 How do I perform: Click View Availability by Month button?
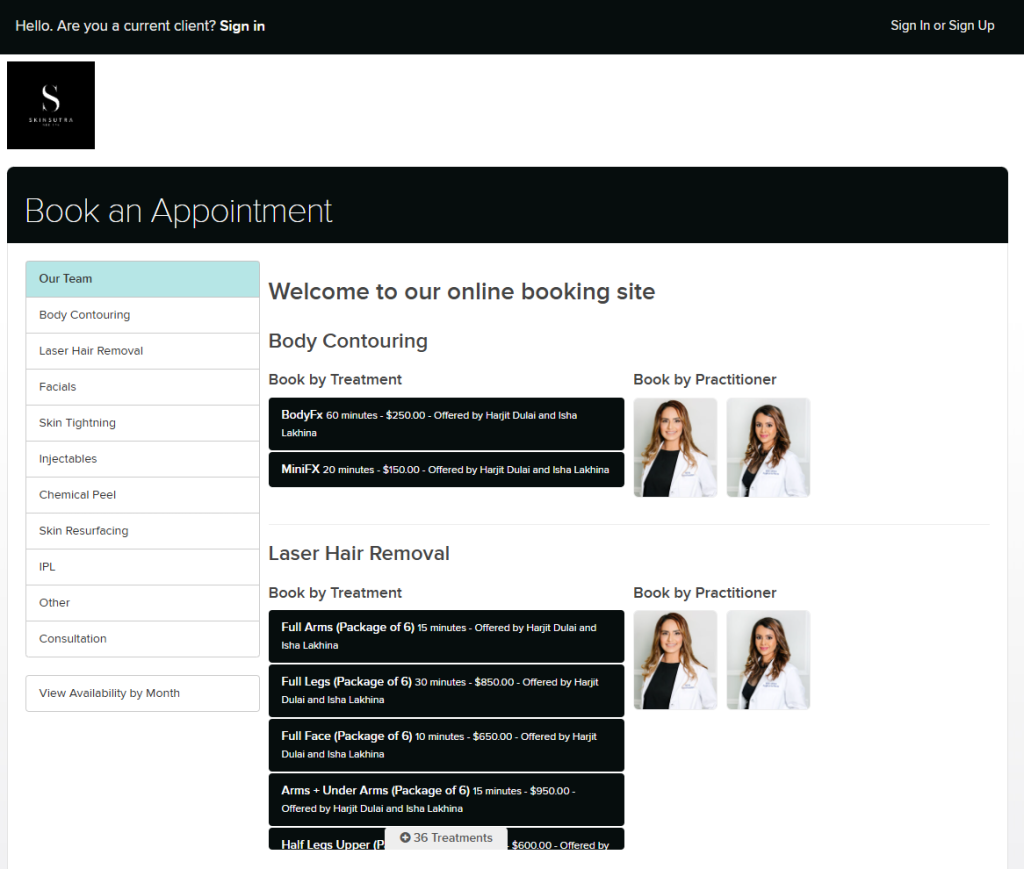click(142, 693)
